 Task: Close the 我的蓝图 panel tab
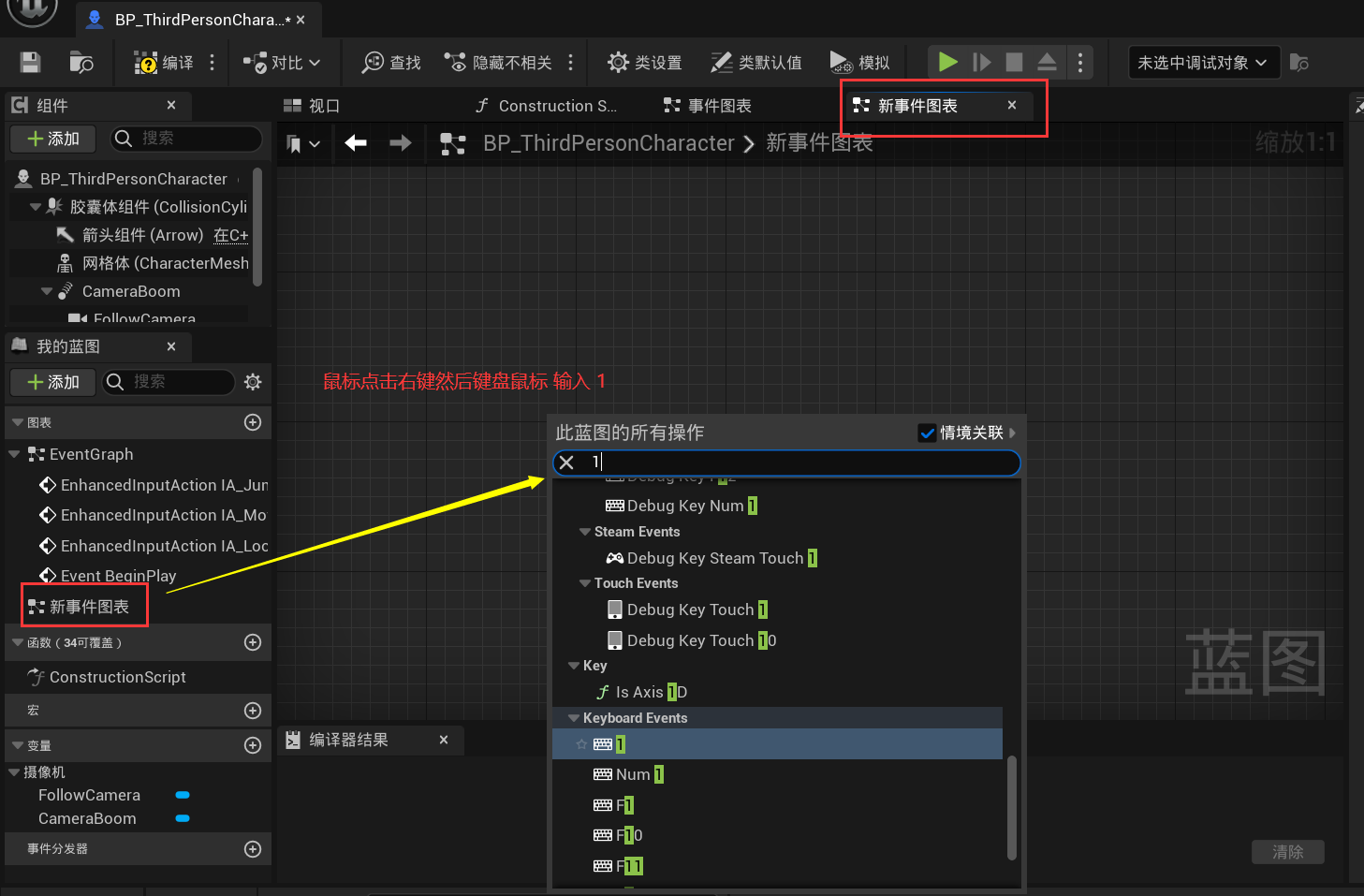pos(171,346)
